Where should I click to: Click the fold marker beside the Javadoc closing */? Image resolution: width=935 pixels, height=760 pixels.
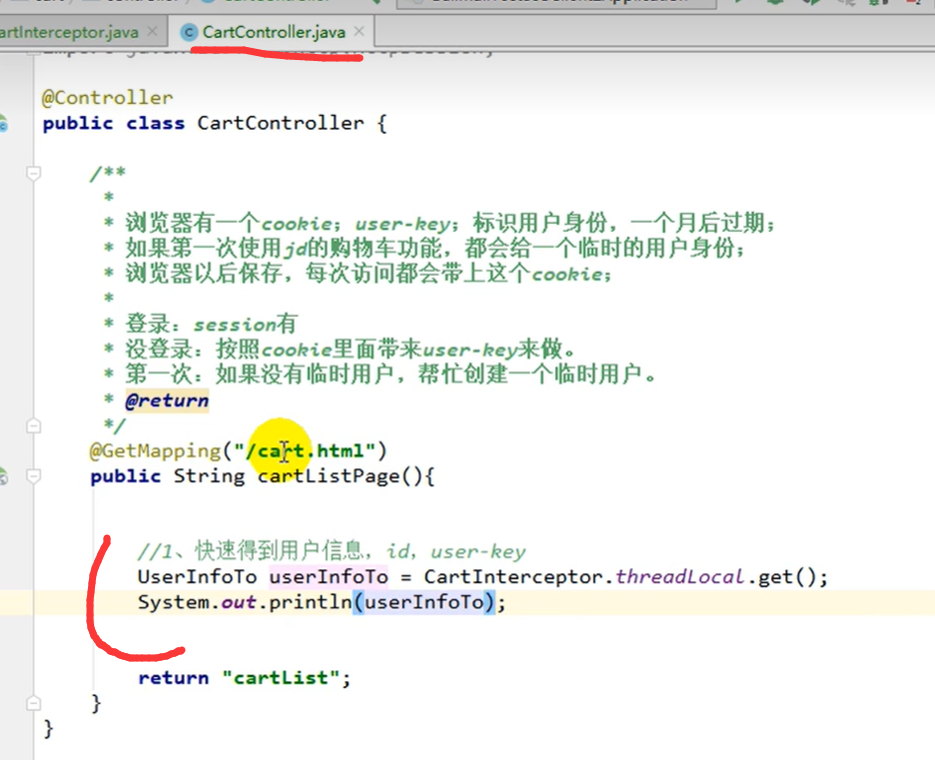[33, 426]
